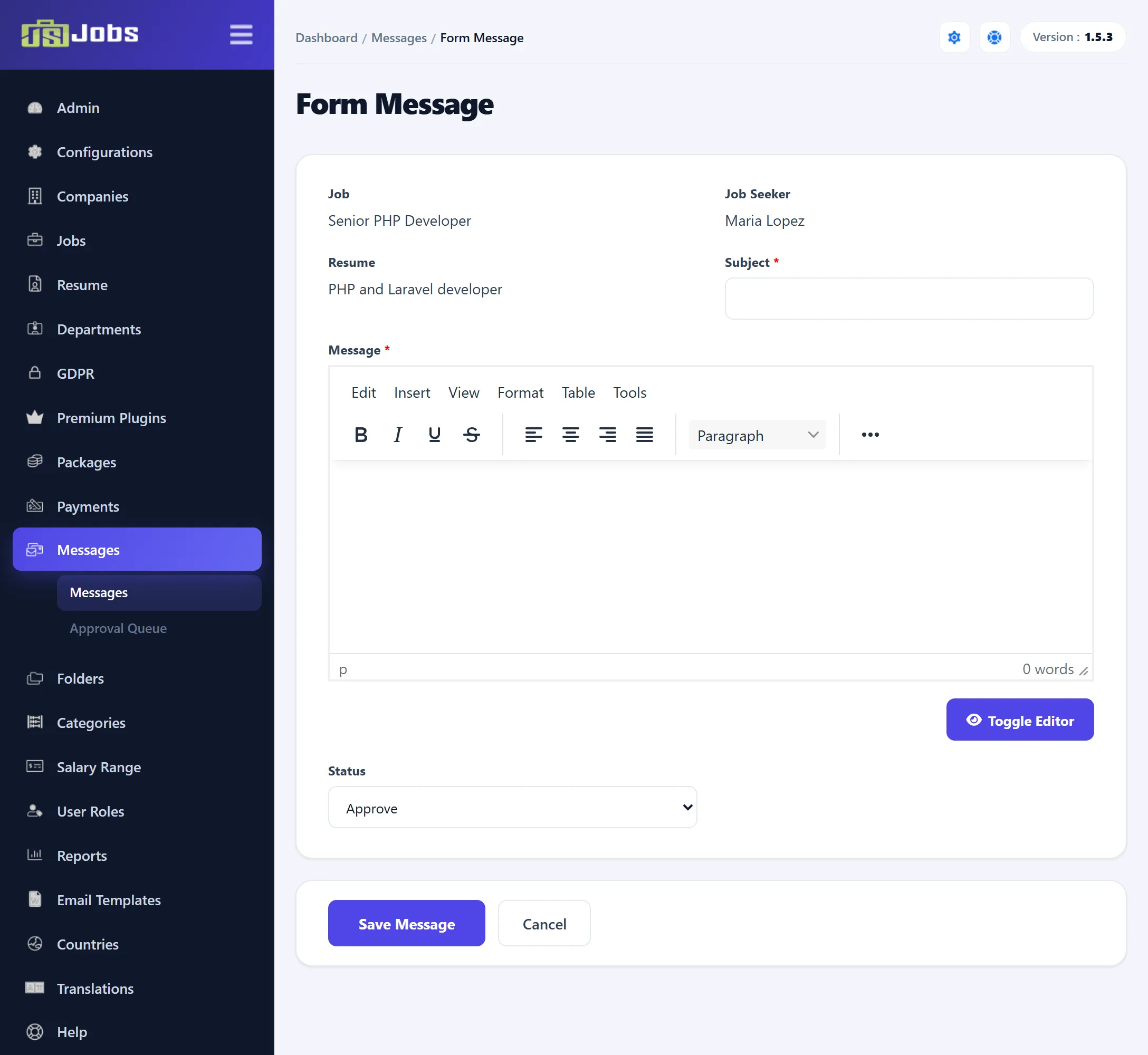The width and height of the screenshot is (1148, 1055).
Task: Click the Toggle Editor button
Action: pyautogui.click(x=1020, y=720)
